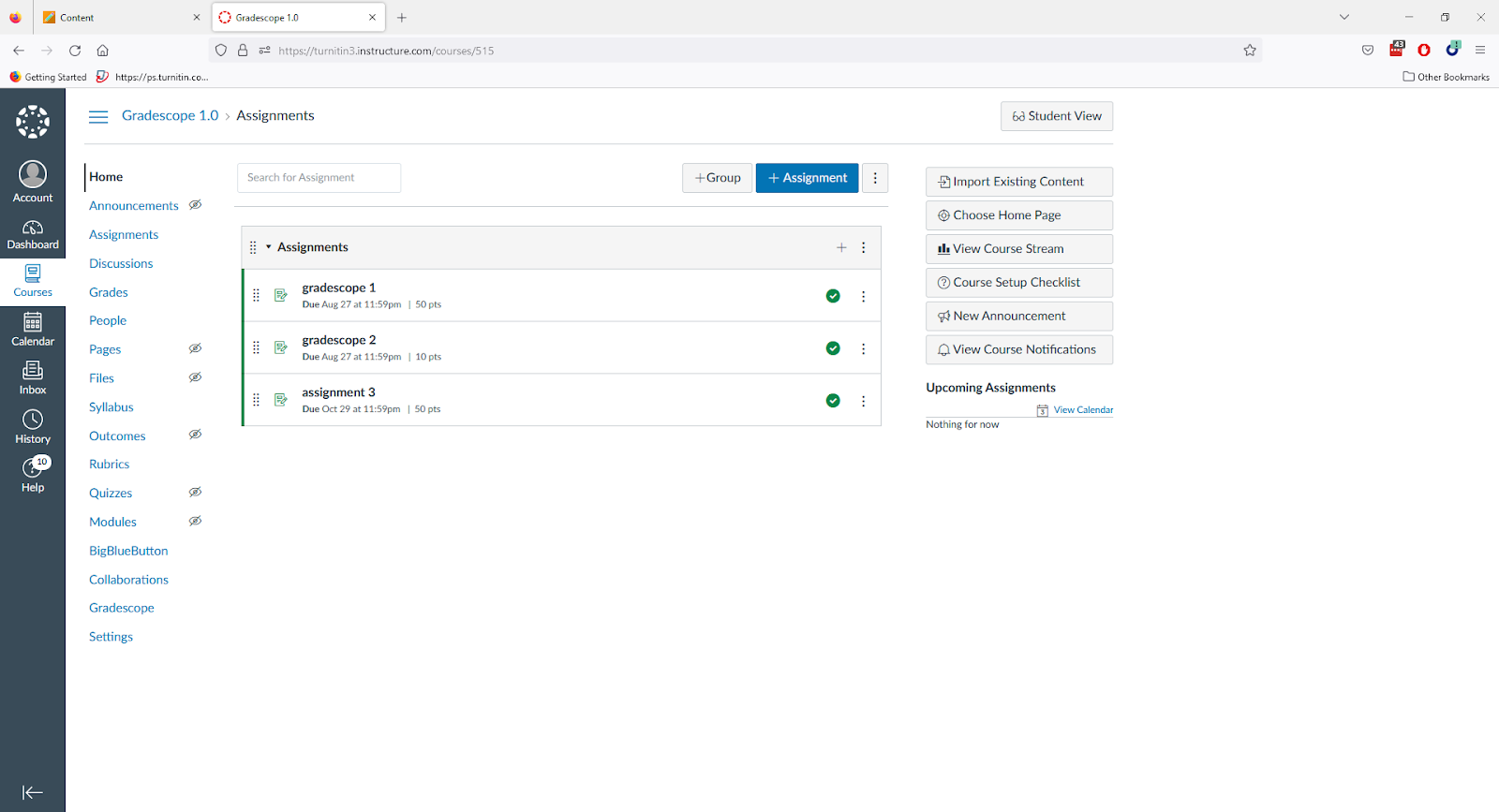Open options menu for assignment 3
The height and width of the screenshot is (812, 1499).
coord(864,401)
